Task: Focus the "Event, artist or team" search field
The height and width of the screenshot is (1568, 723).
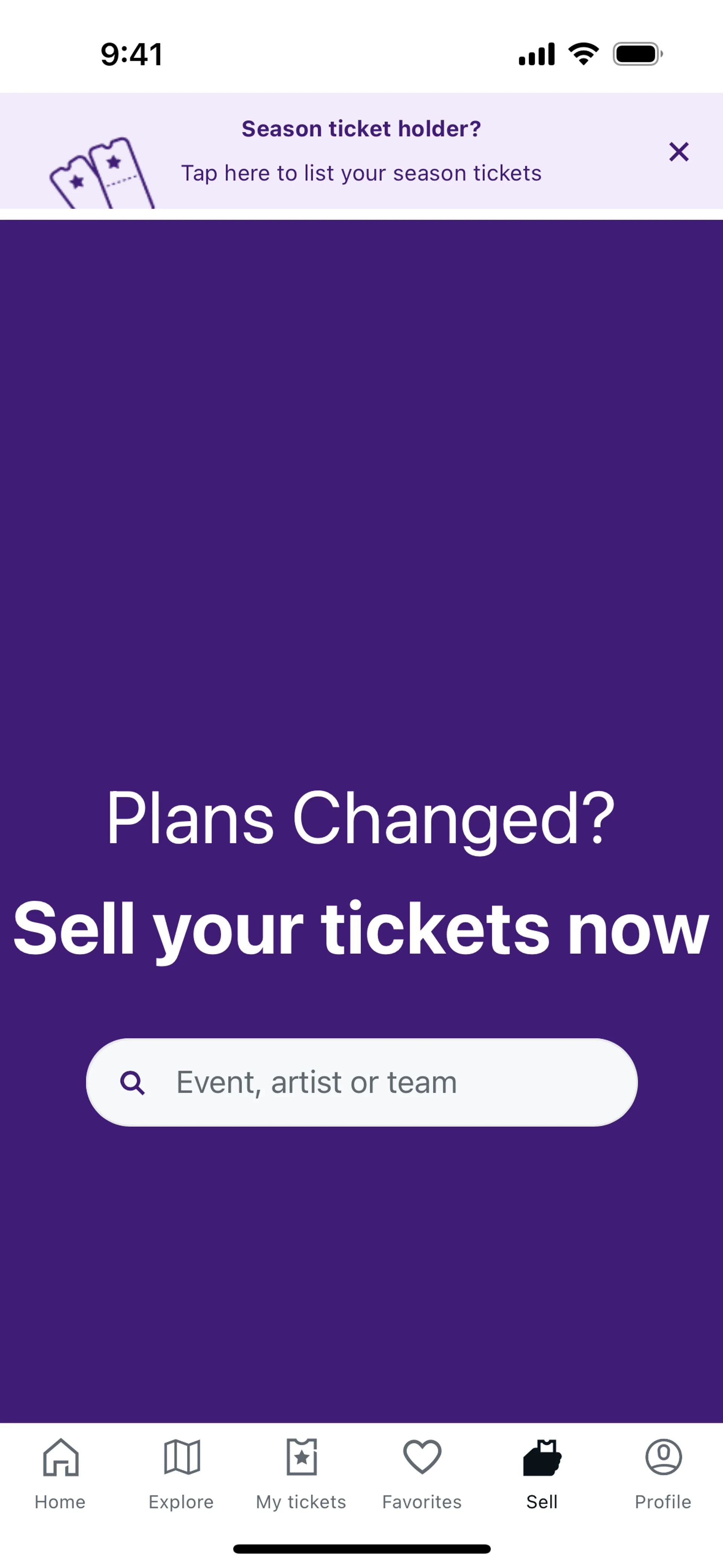Action: pos(377,1083)
